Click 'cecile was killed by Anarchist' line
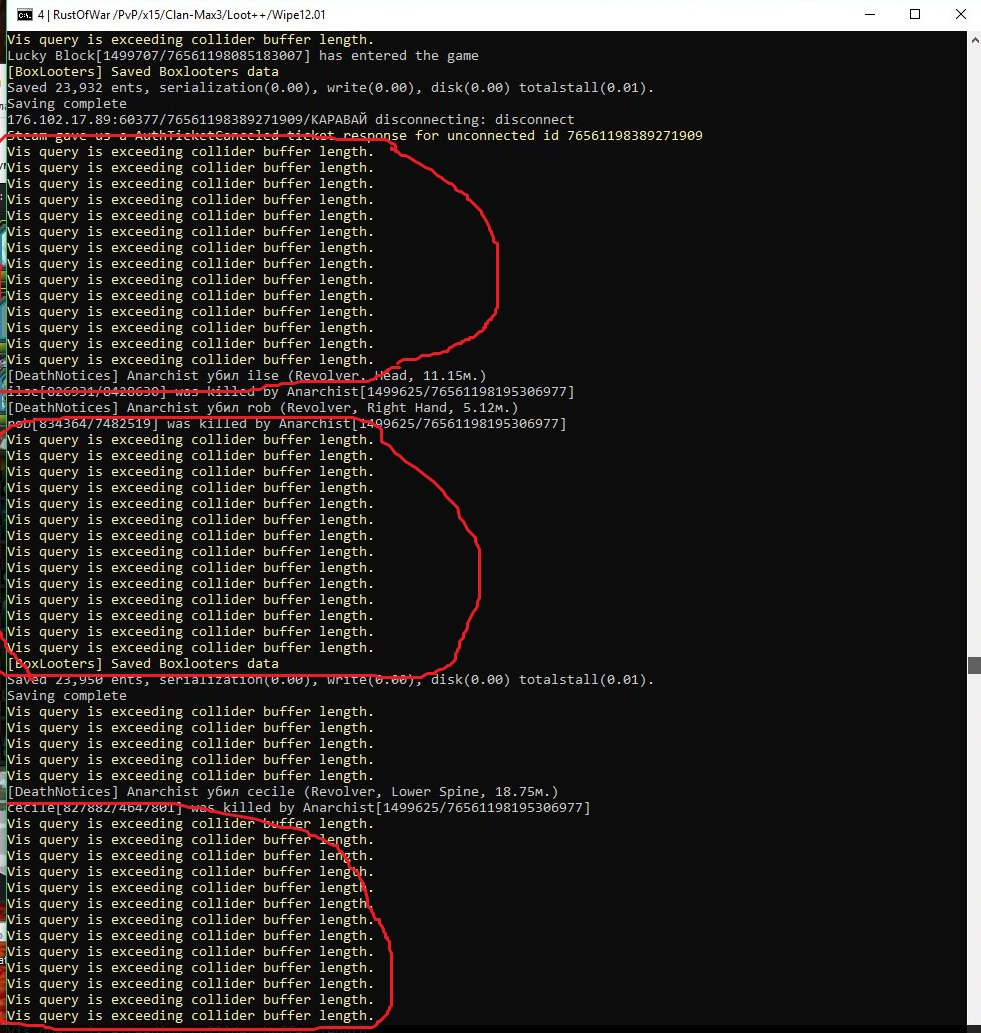 [x=298, y=808]
